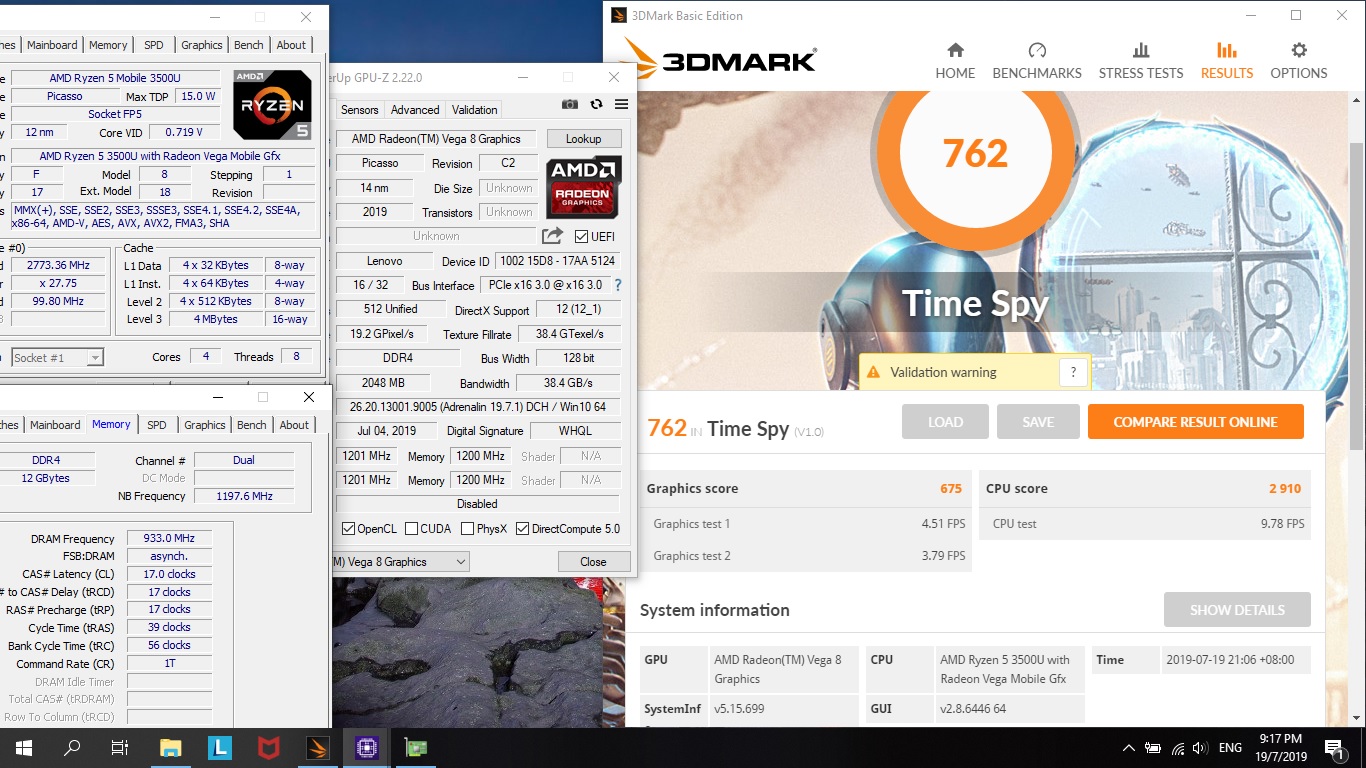The height and width of the screenshot is (768, 1366).
Task: Open 3DMark HOME section
Action: (x=955, y=61)
